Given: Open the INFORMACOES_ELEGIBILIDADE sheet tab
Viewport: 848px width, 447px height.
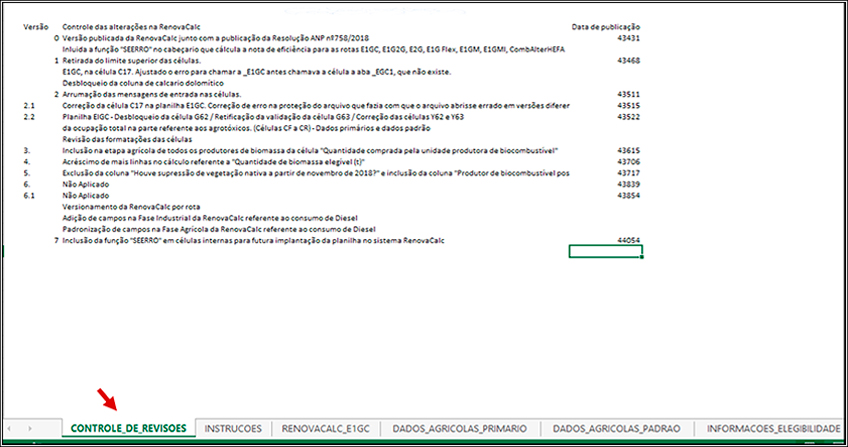Looking at the screenshot, I should click(771, 428).
